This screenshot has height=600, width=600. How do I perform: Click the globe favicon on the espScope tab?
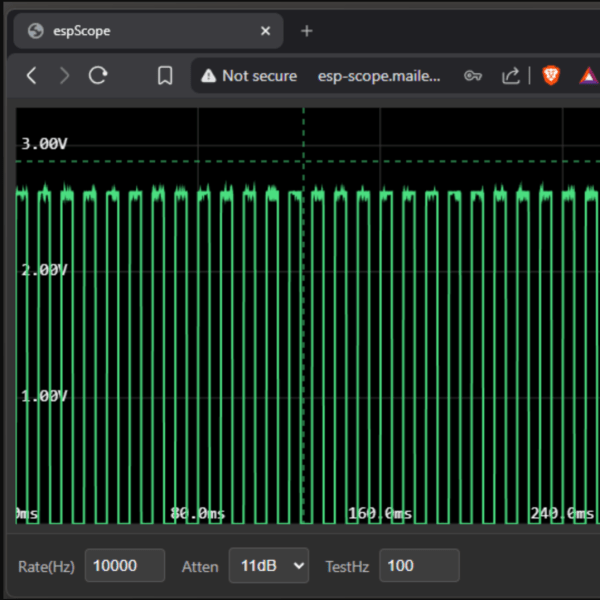coord(37,31)
